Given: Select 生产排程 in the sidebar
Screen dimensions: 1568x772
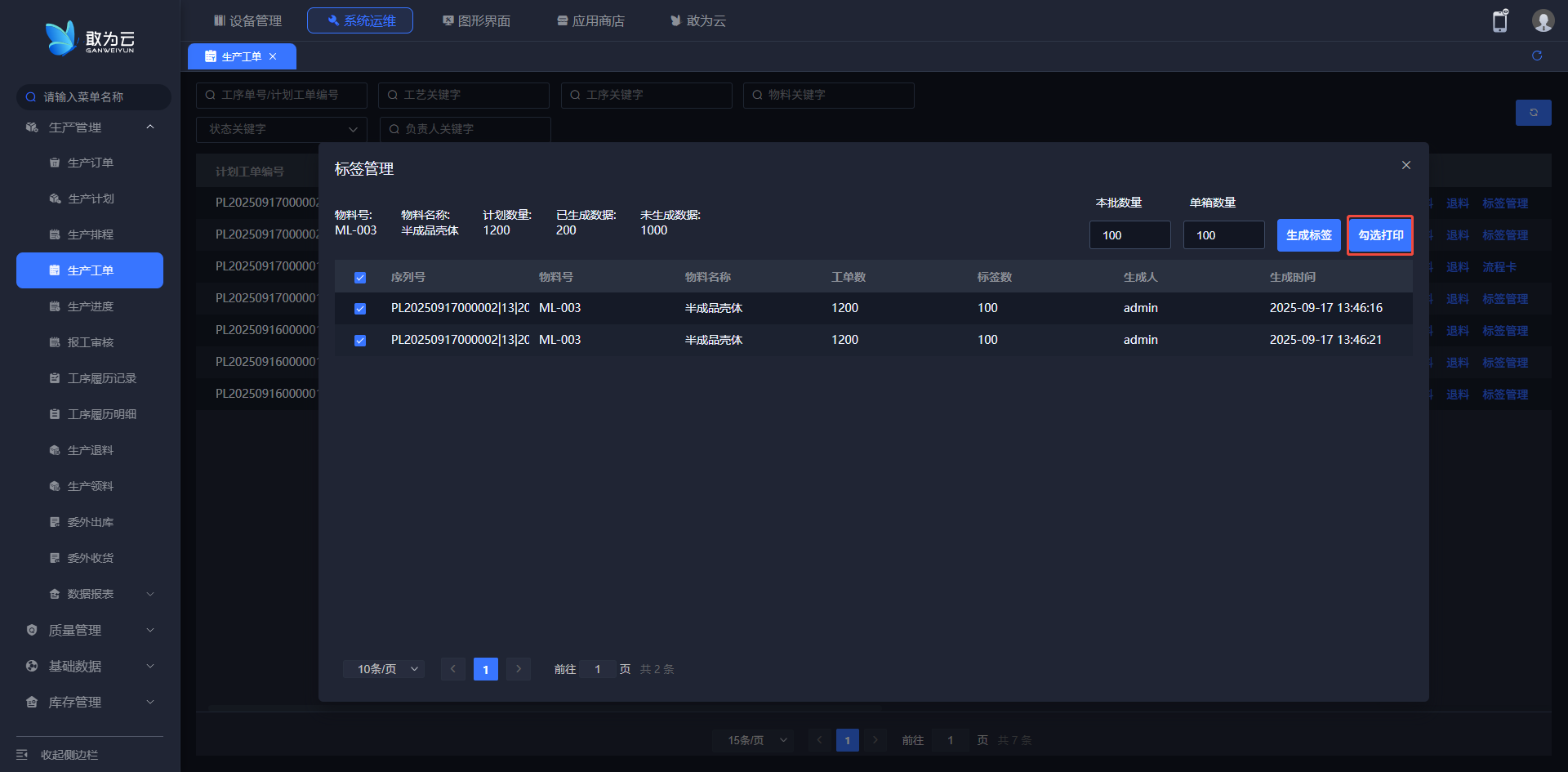Looking at the screenshot, I should pyautogui.click(x=90, y=234).
